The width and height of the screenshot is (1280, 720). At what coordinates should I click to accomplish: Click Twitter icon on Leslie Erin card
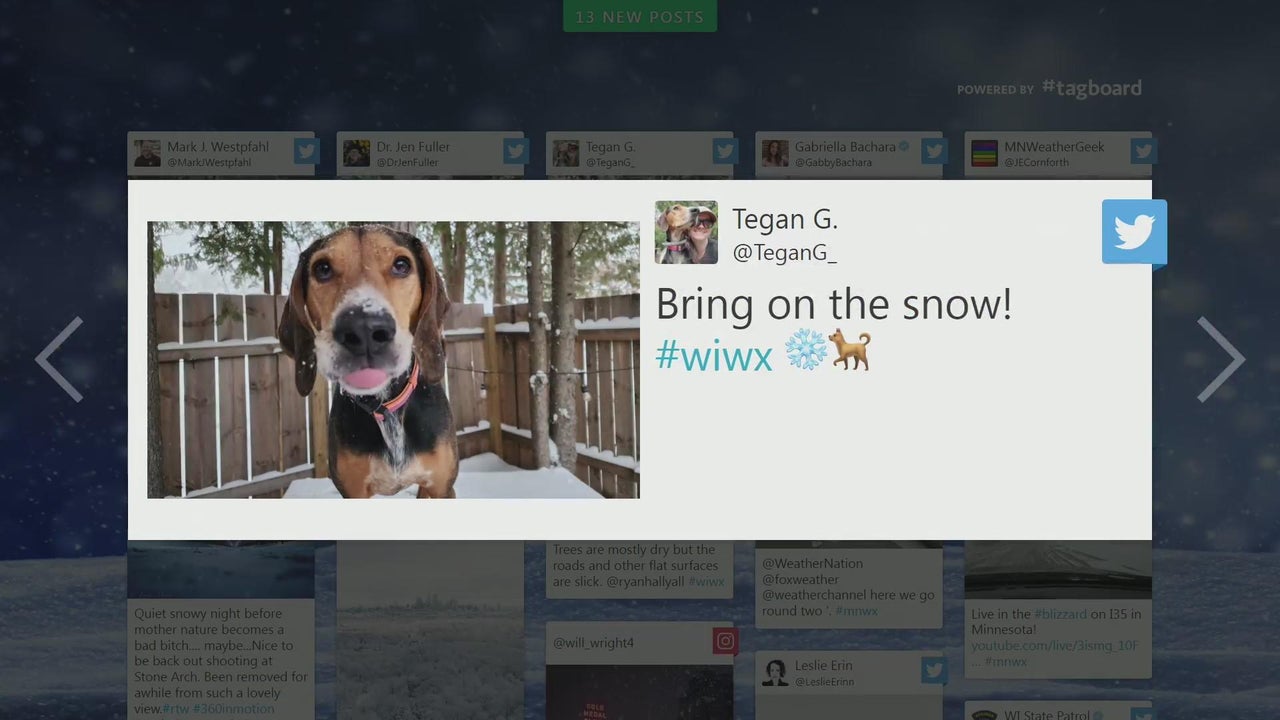point(934,670)
